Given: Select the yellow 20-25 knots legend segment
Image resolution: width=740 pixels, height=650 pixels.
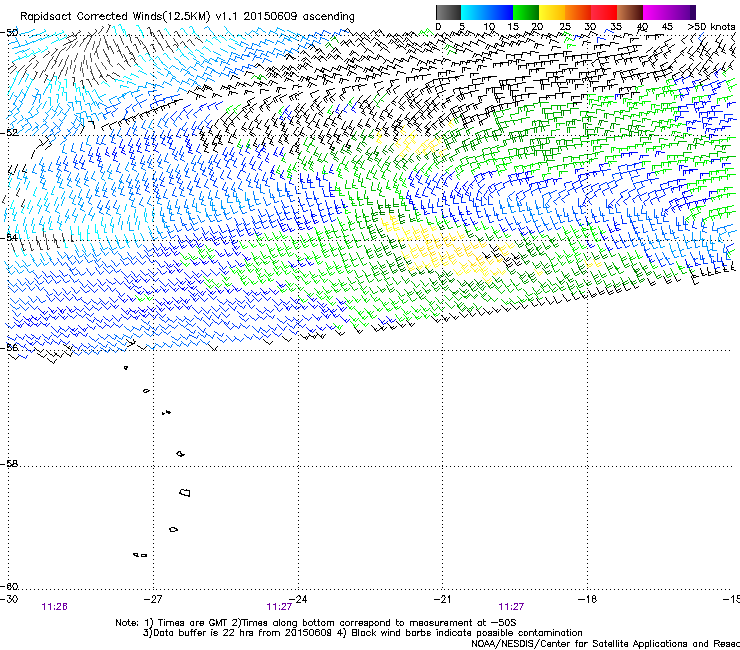Looking at the screenshot, I should (552, 12).
